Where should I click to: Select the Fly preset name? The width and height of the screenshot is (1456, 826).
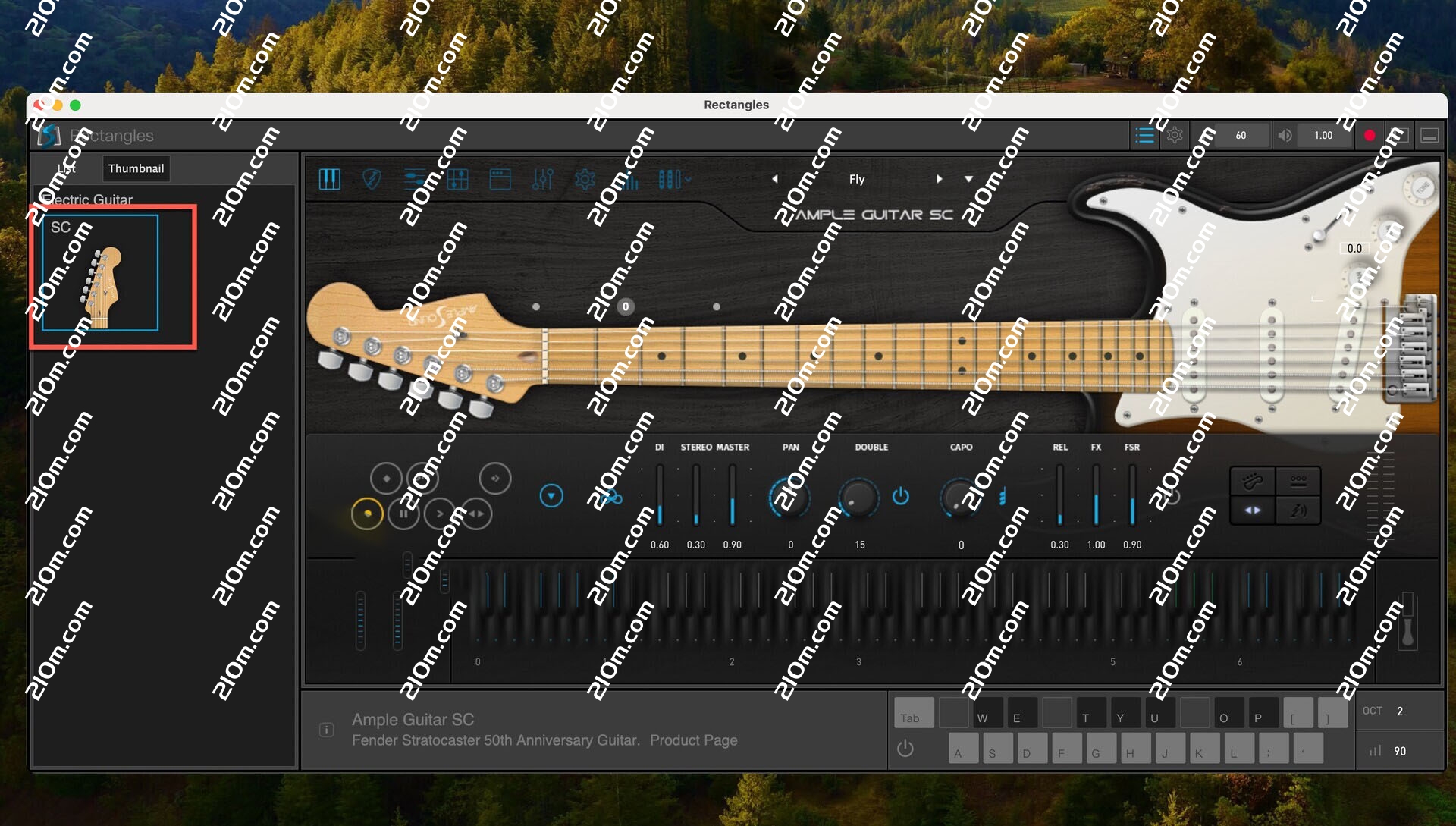pos(857,179)
